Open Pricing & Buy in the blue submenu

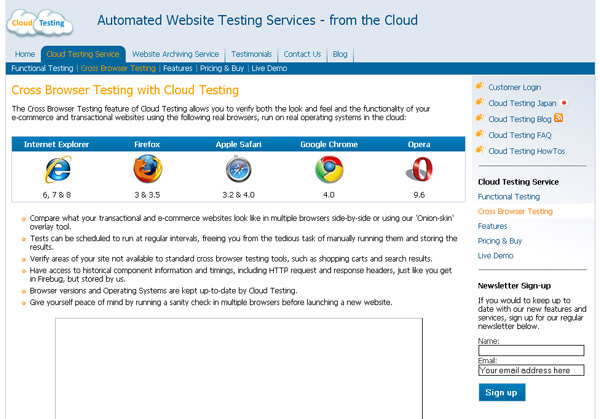point(222,68)
